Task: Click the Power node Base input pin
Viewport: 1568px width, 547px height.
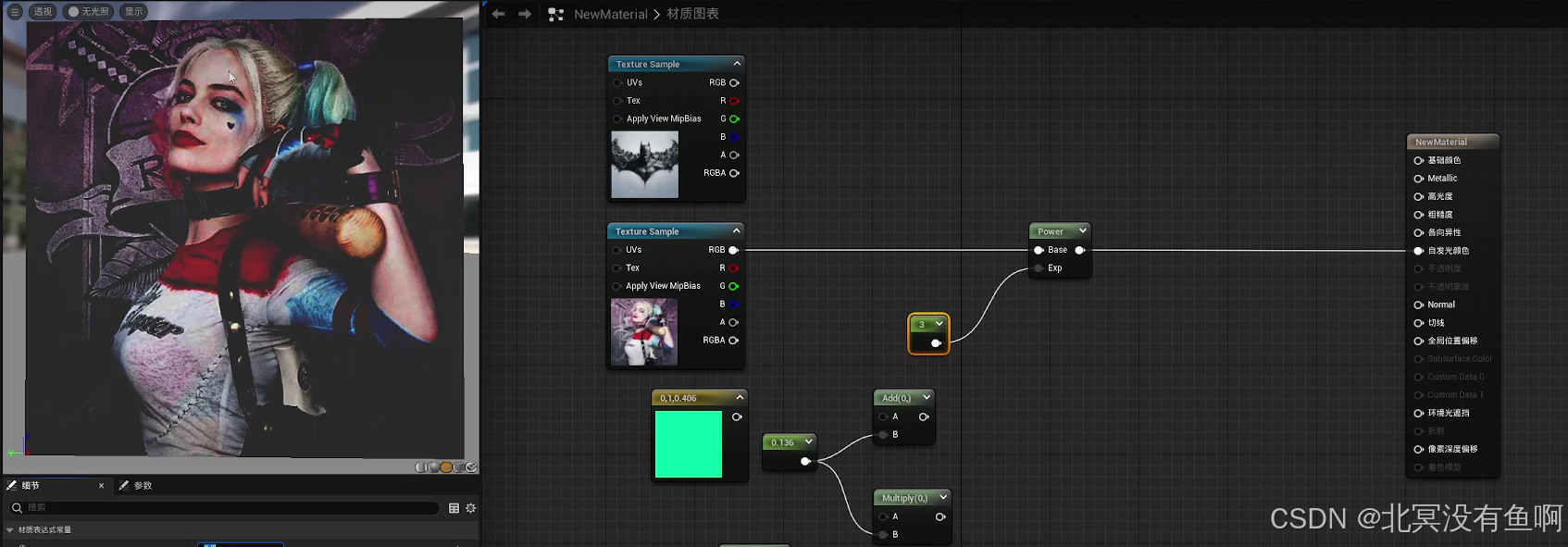Action: tap(1039, 250)
